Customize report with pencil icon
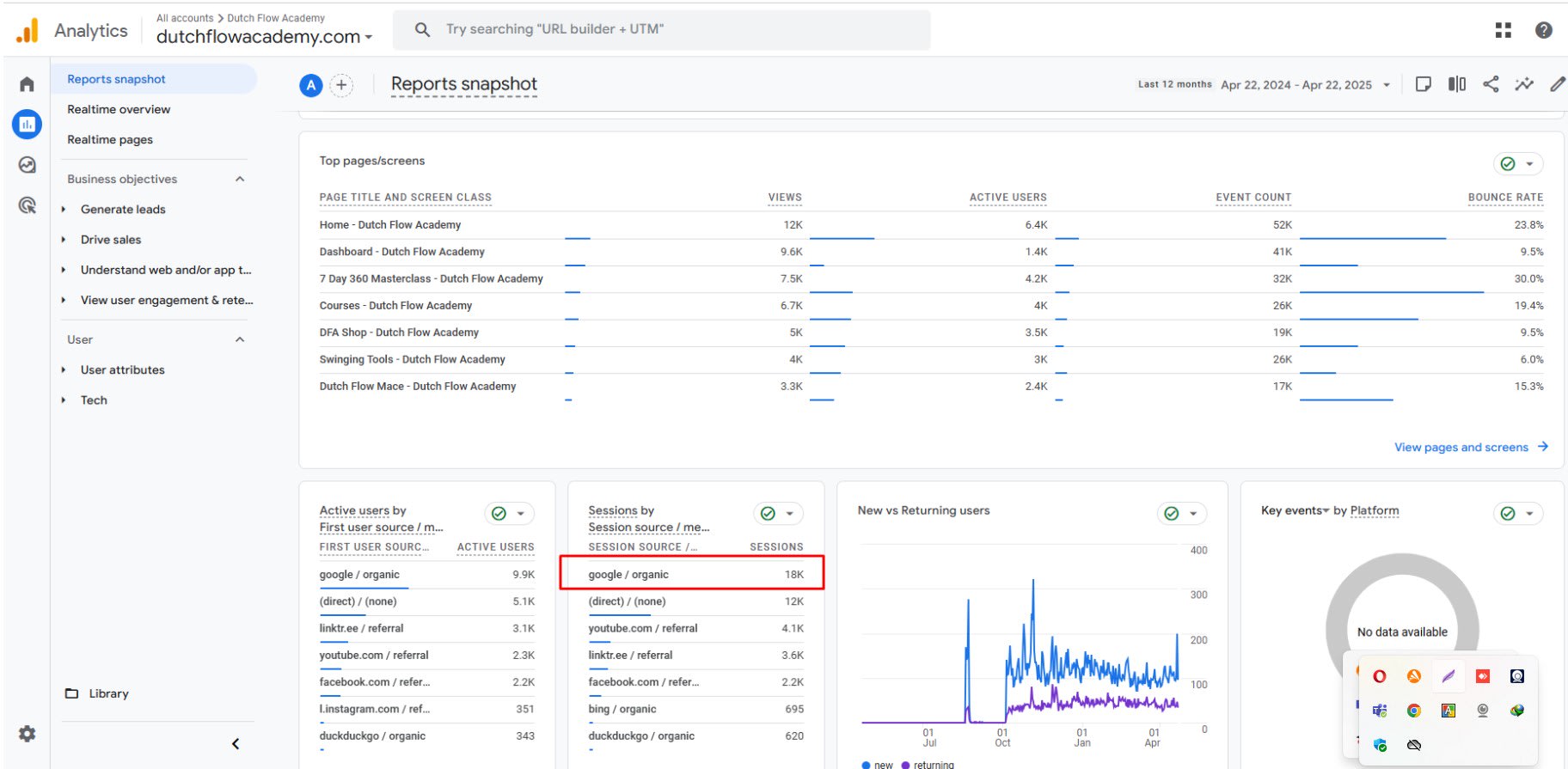The image size is (1568, 769). click(x=1557, y=84)
